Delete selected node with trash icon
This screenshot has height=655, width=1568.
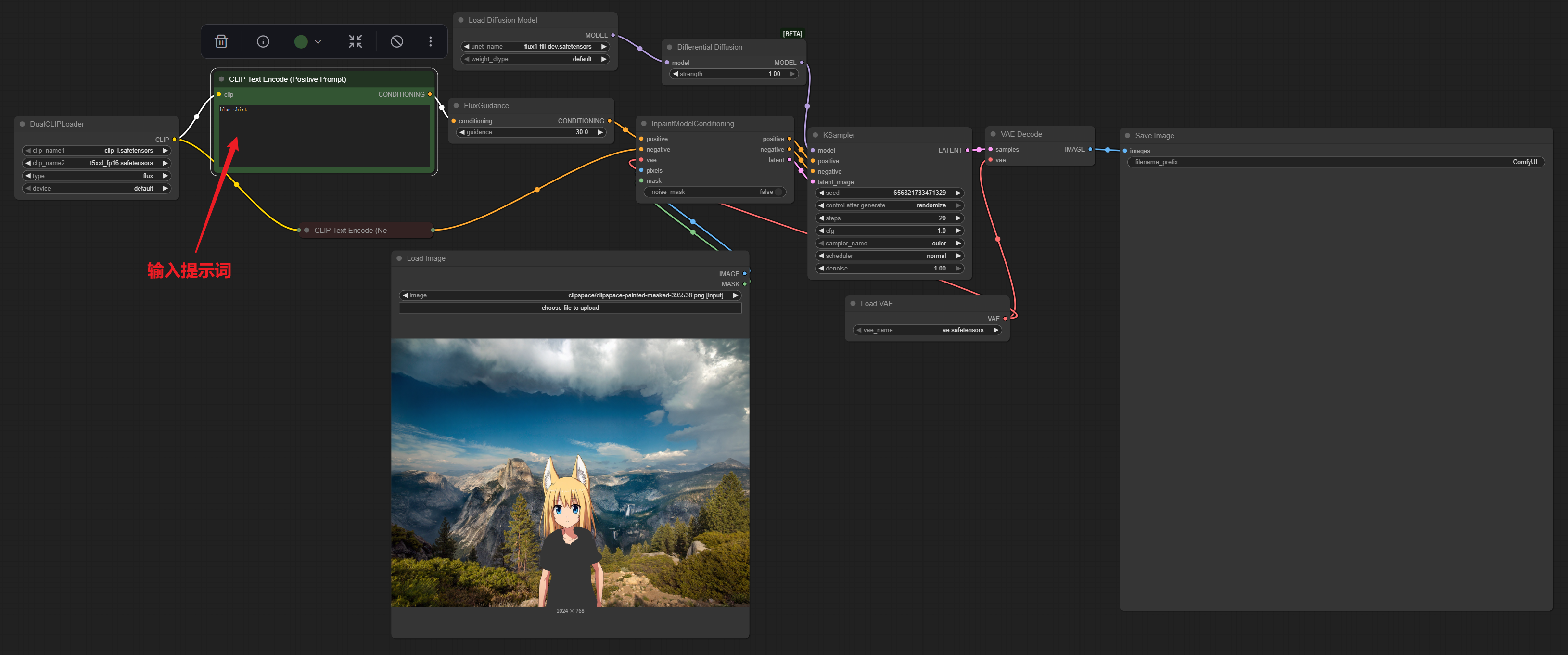coord(222,41)
